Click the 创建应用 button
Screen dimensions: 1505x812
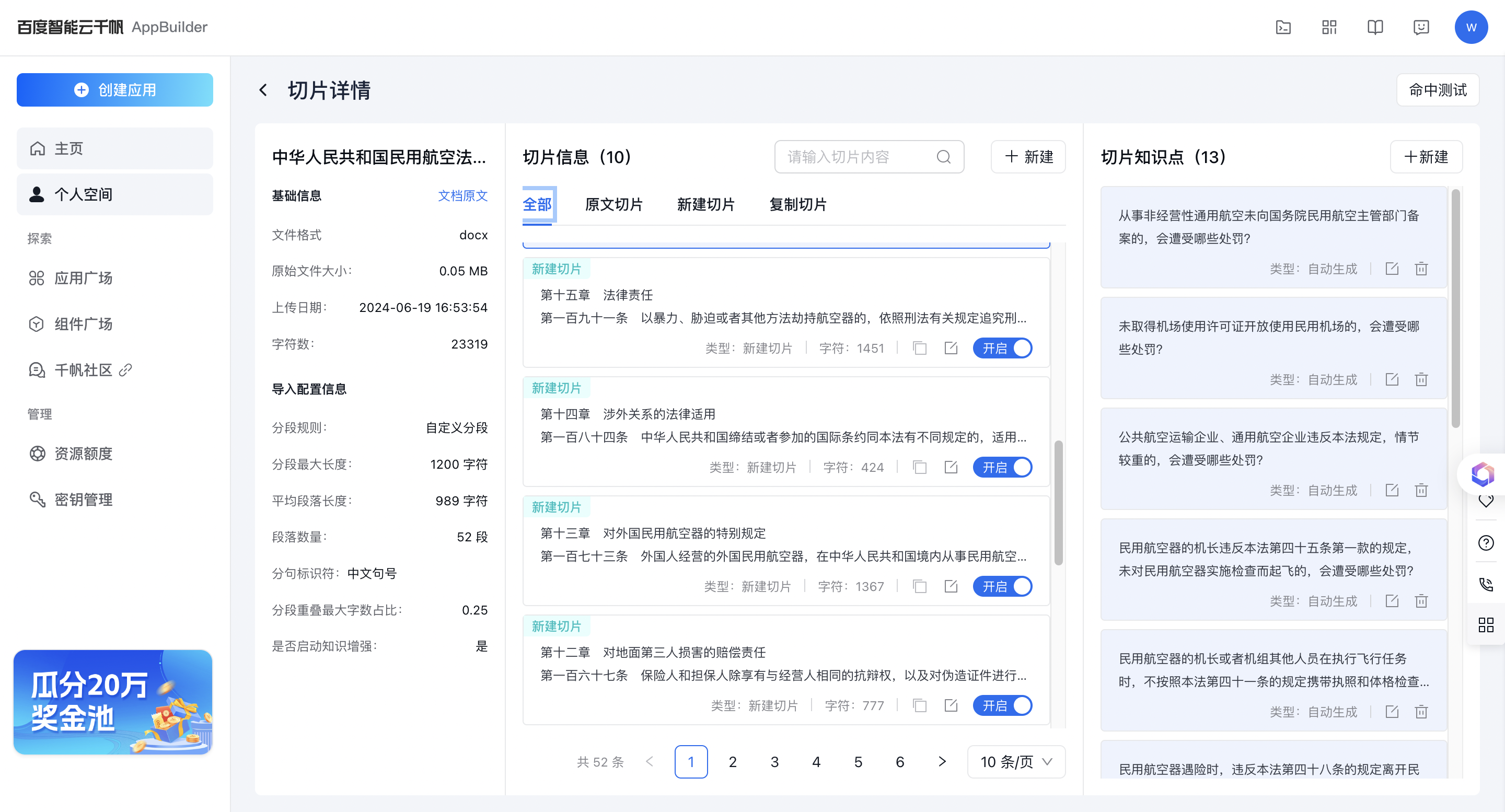pos(114,90)
